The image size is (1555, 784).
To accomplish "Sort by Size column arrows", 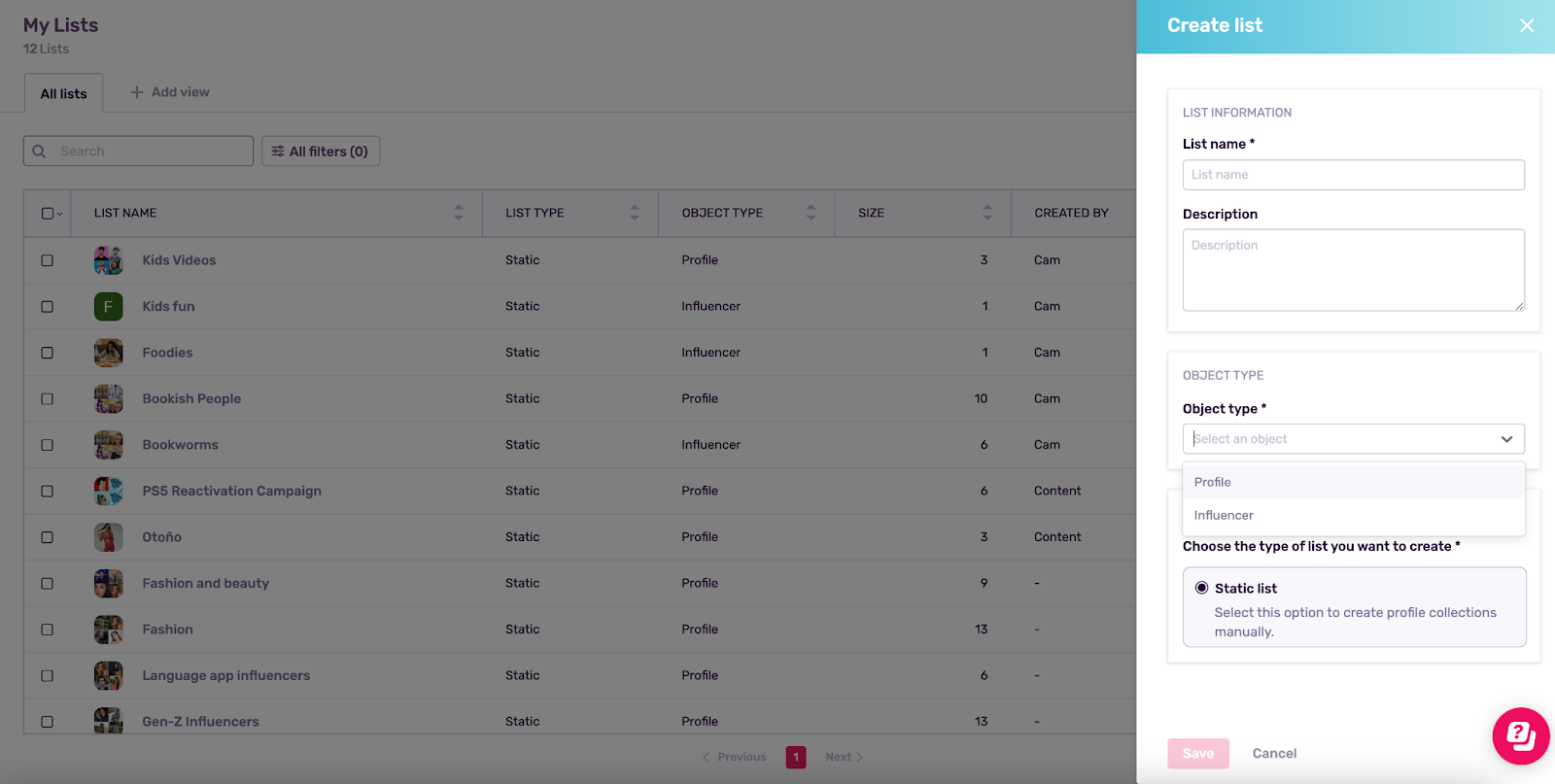I will click(987, 213).
